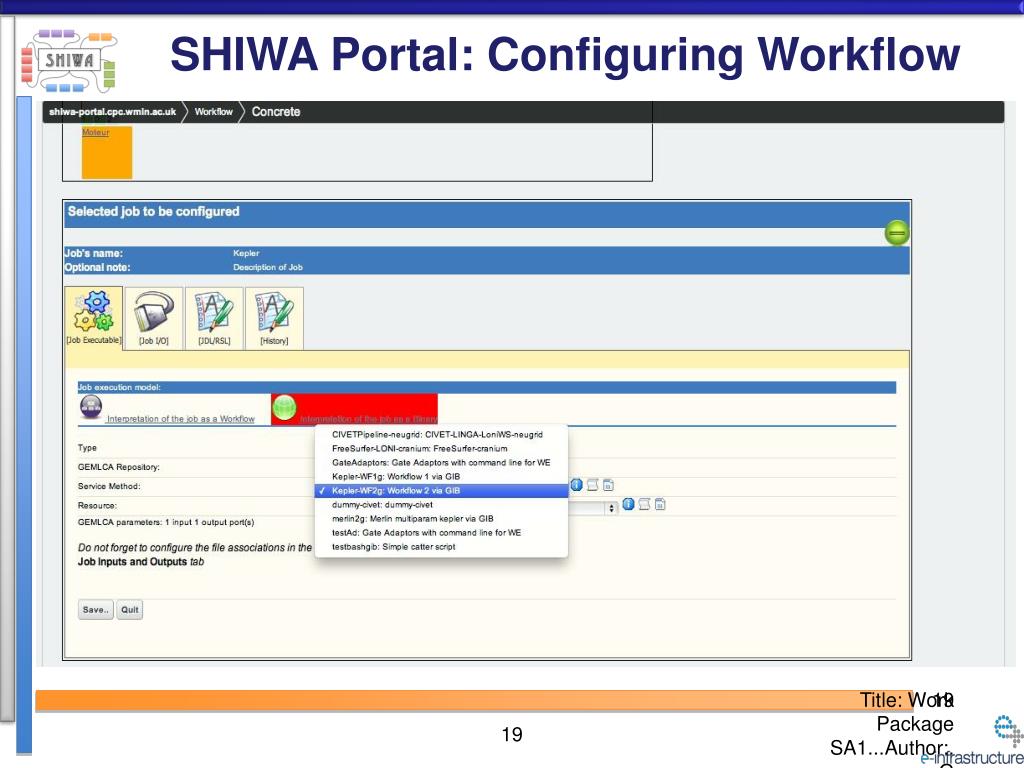Select merlin2g: Merlin multiparam kepler option
The width and height of the screenshot is (1024, 768).
coord(441,519)
